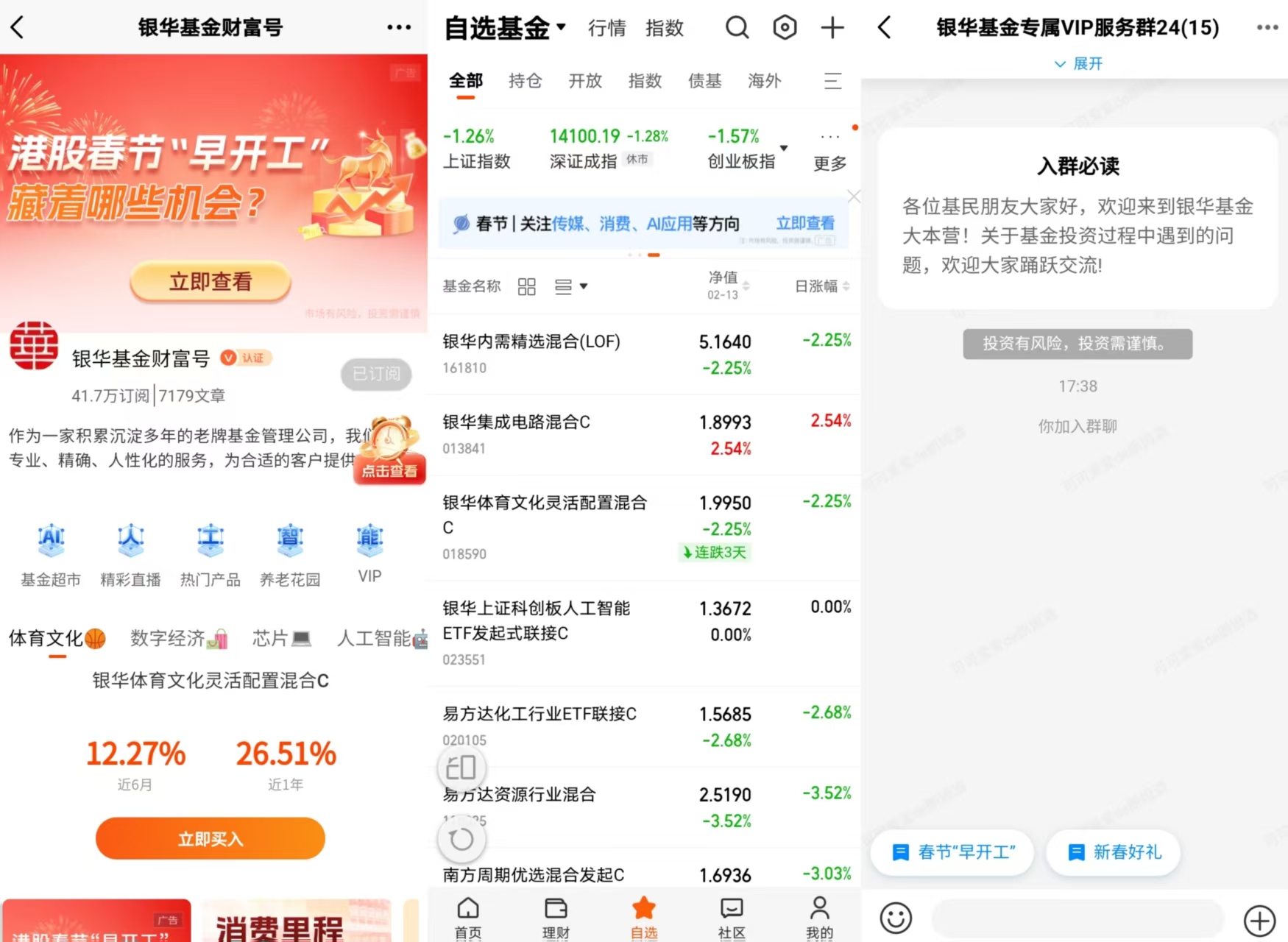The height and width of the screenshot is (942, 1288).
Task: Open 易方达化工行业ETF联接C fund row
Action: [x=644, y=726]
